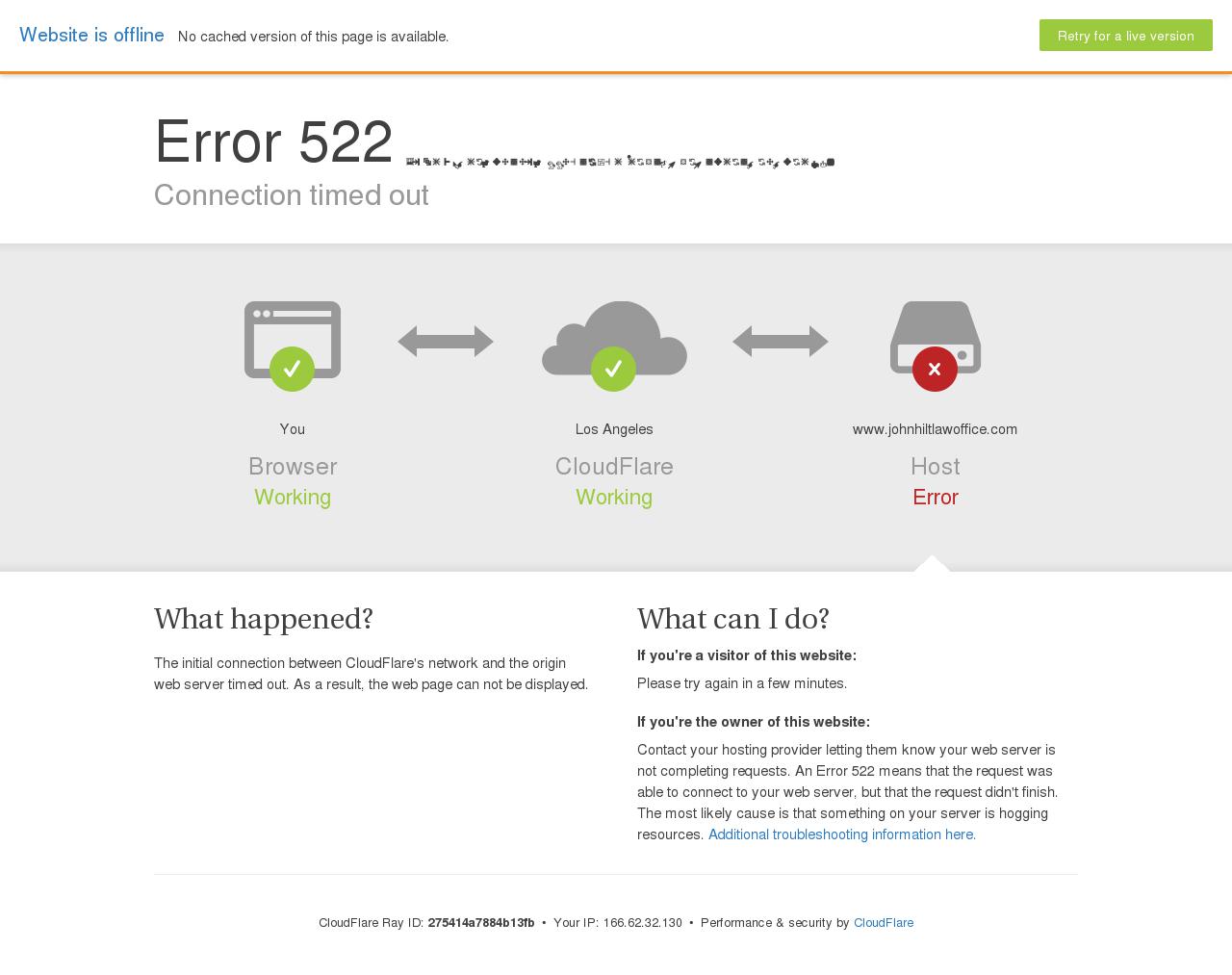Click the green checkmark on browser icon

(293, 369)
